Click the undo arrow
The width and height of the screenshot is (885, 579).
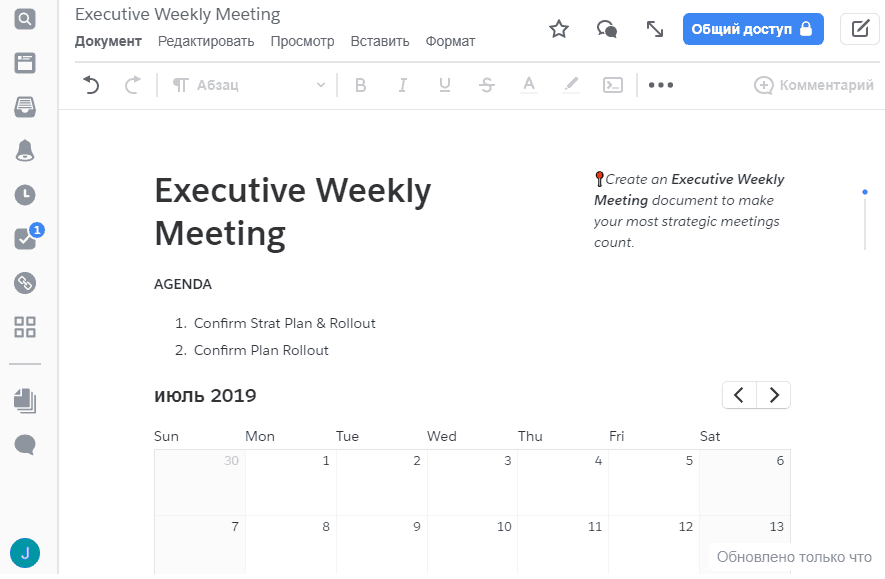click(x=92, y=85)
